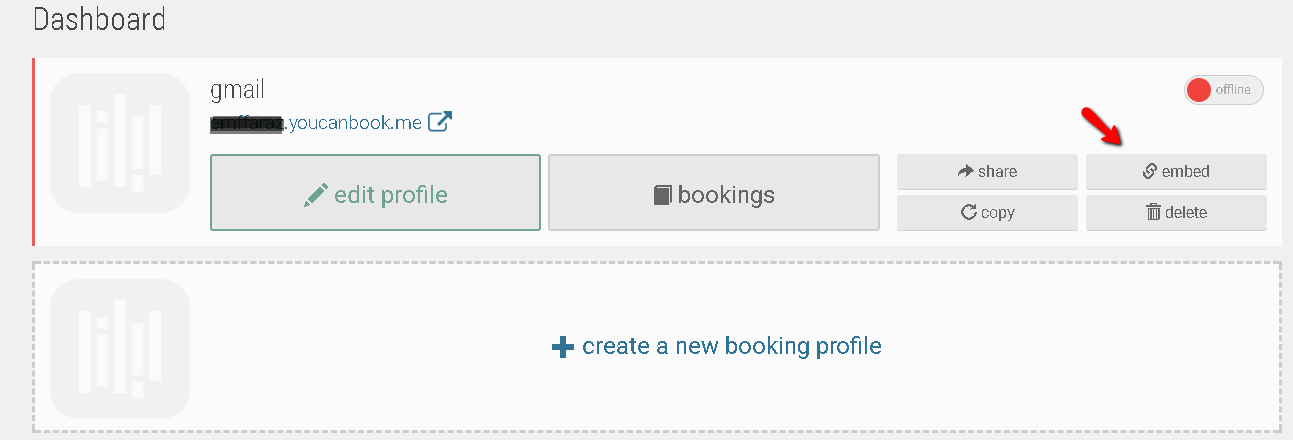This screenshot has width=1293, height=440.
Task: Click the book icon on bookings
Action: [663, 194]
